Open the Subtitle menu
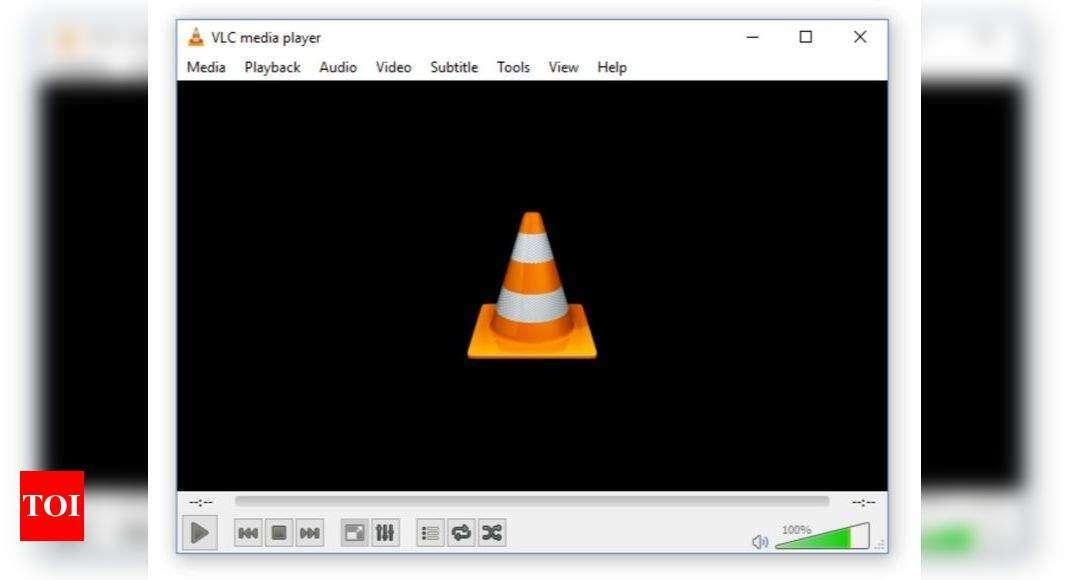 [454, 67]
